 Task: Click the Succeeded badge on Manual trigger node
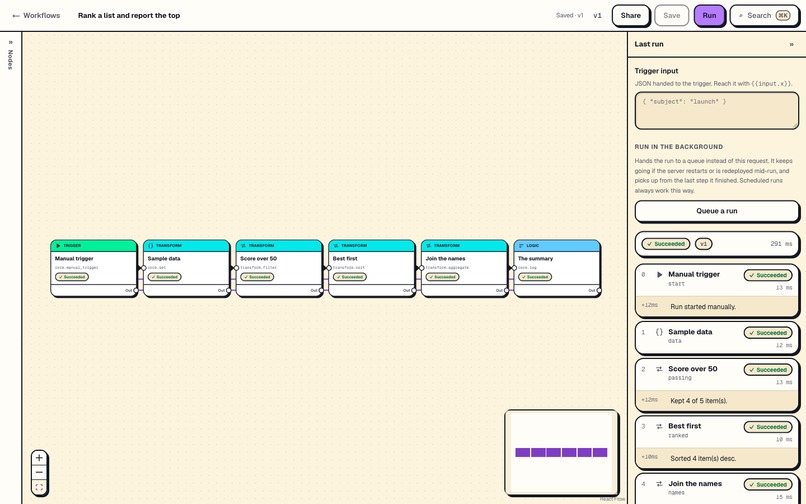pyautogui.click(x=72, y=277)
